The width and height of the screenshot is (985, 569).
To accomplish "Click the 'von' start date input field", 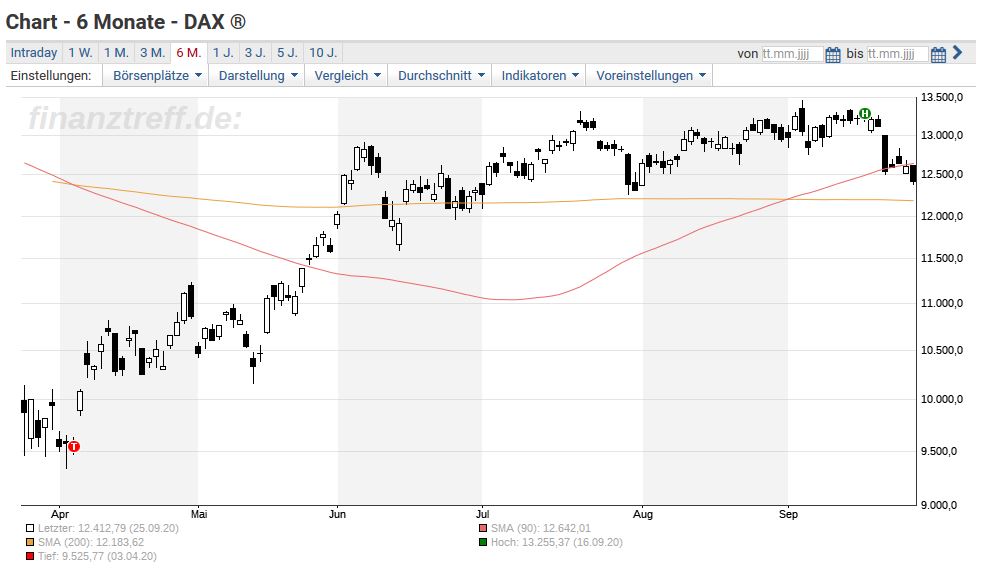I will pyautogui.click(x=792, y=54).
